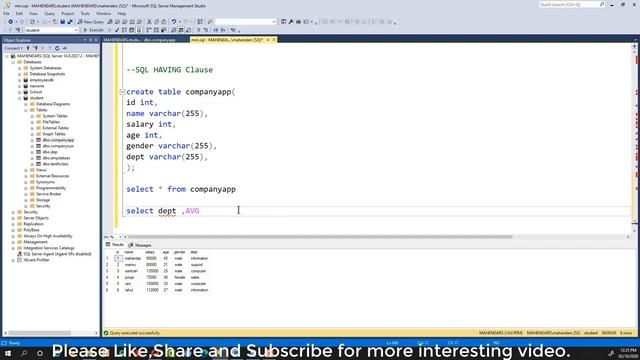Close the active mm.sql query tab
The image size is (640, 360).
coord(274,40)
